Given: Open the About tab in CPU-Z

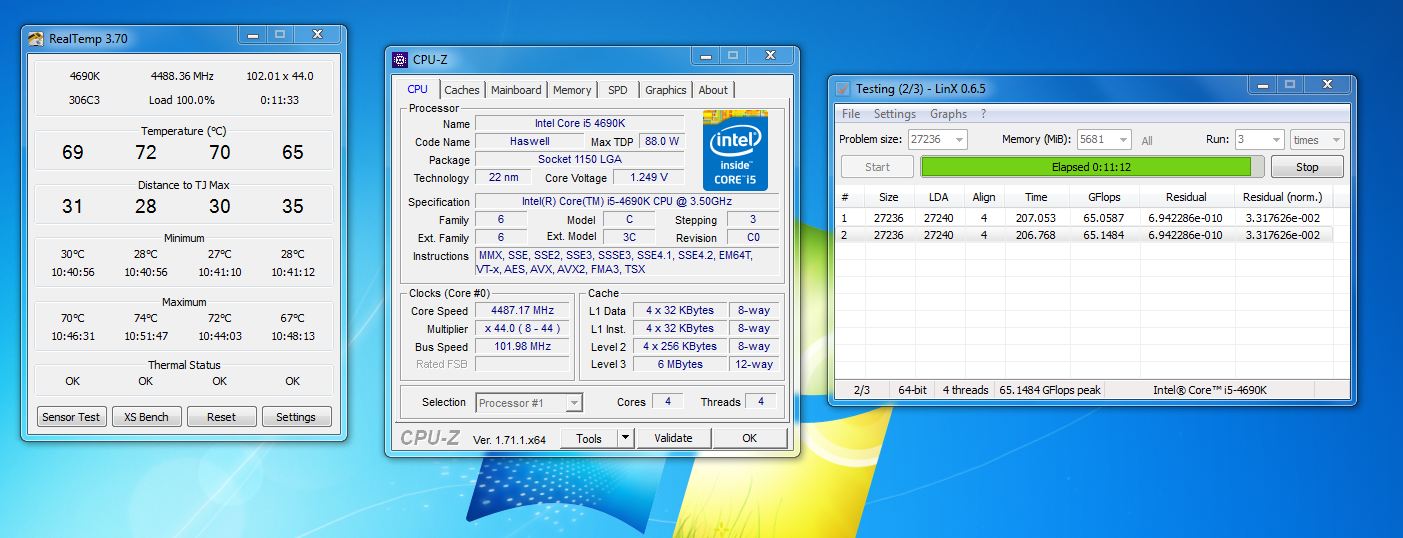Looking at the screenshot, I should (713, 90).
